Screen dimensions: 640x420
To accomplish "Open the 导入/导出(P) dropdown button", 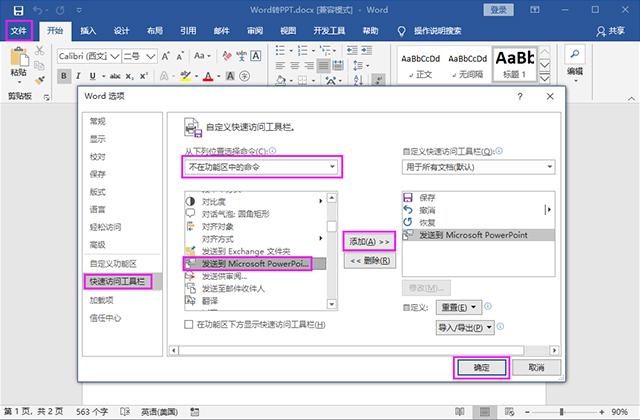I will coord(465,327).
